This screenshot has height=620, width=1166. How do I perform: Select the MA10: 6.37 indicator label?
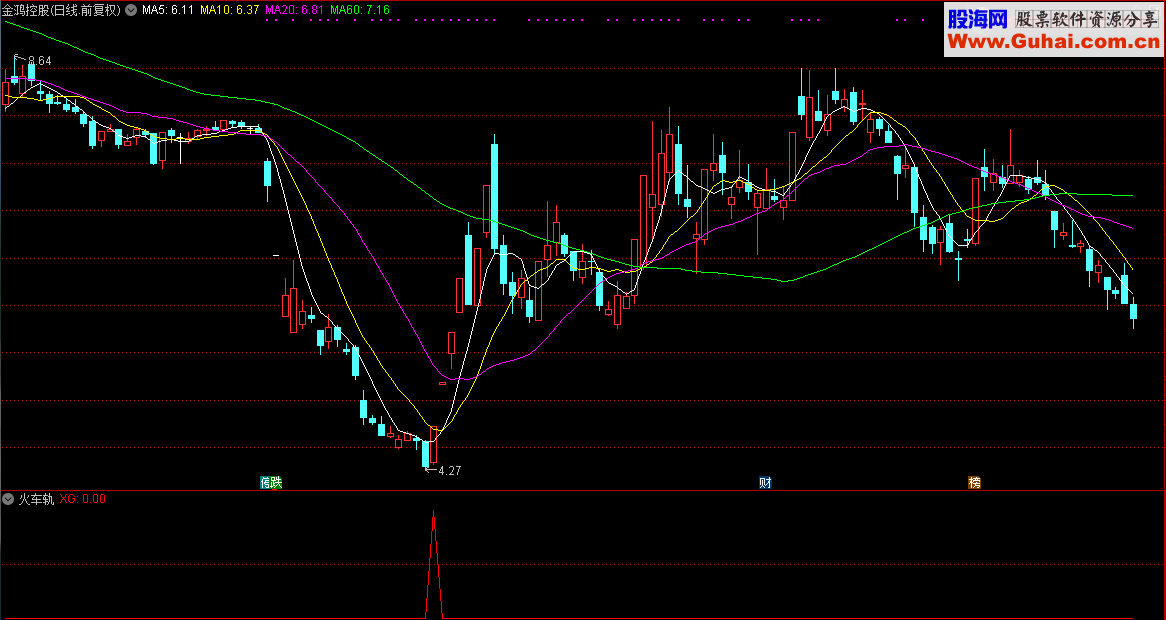pyautogui.click(x=230, y=10)
